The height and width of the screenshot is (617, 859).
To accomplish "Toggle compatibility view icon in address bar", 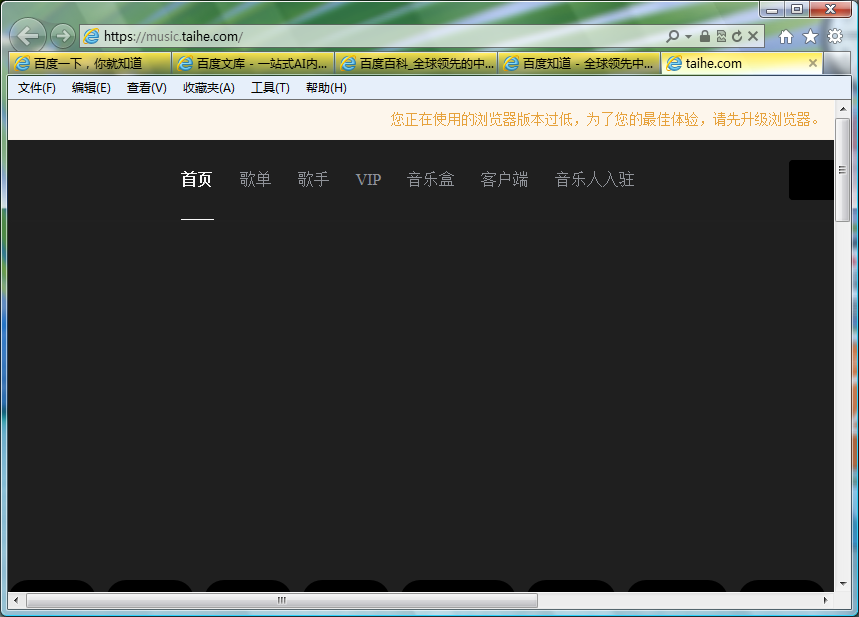I will point(721,36).
